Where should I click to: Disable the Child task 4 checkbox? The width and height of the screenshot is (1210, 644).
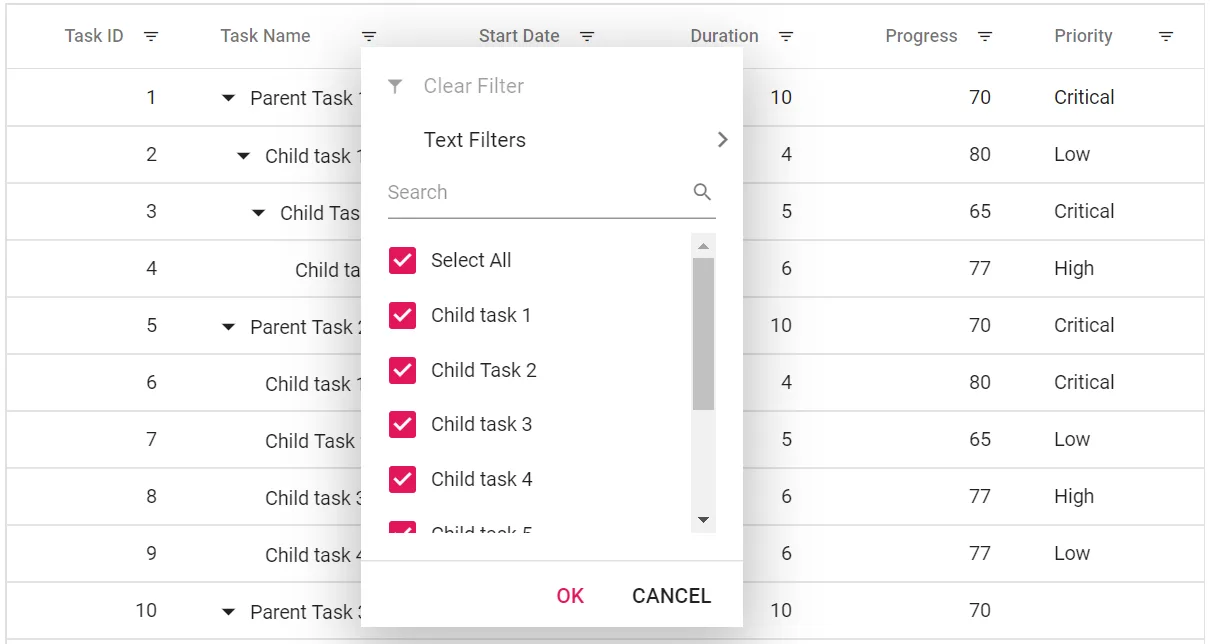point(402,479)
